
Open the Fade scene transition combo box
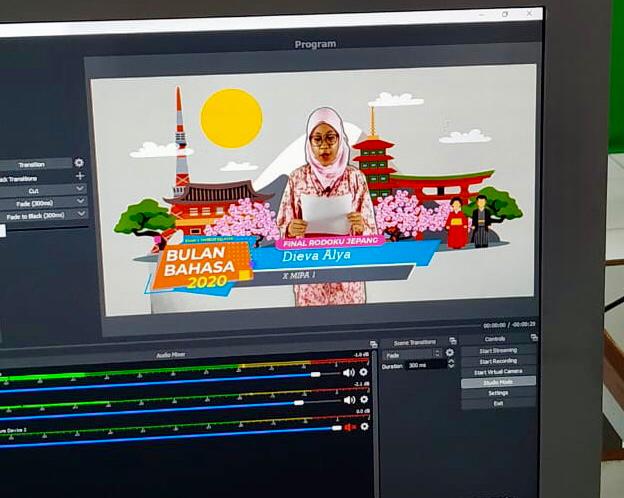pyautogui.click(x=411, y=353)
